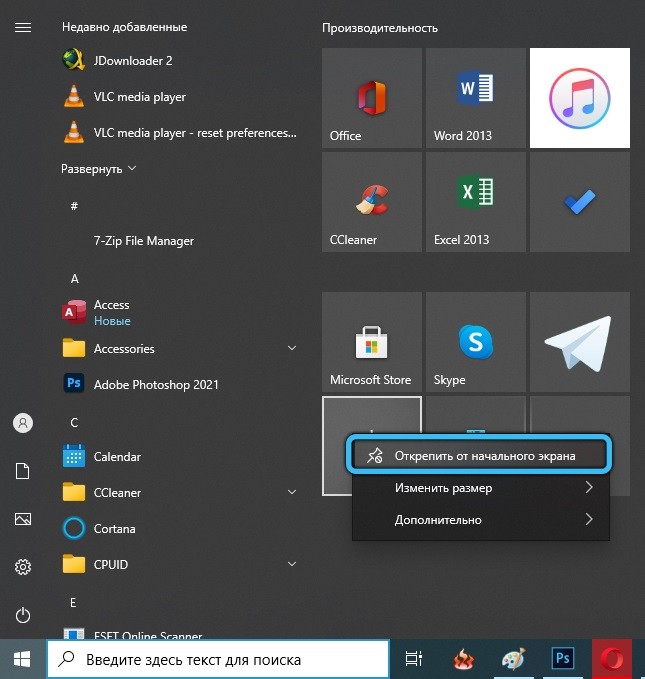Click the Производительность group title
This screenshot has width=645, height=679.
(380, 28)
